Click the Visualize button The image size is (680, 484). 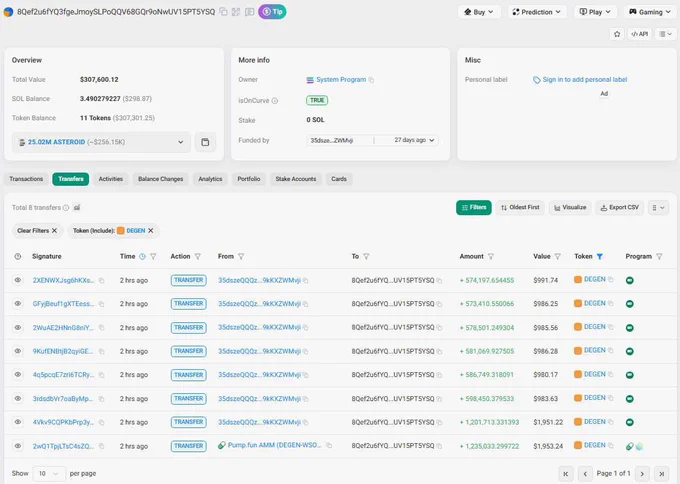[570, 207]
